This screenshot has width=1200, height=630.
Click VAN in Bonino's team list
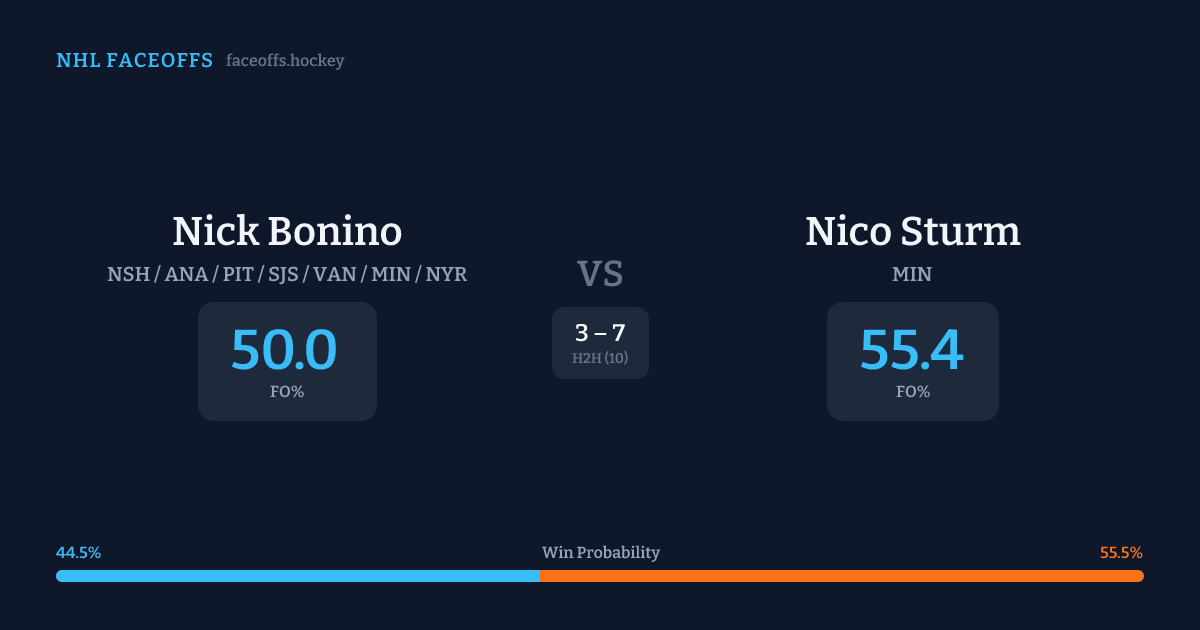(x=335, y=274)
